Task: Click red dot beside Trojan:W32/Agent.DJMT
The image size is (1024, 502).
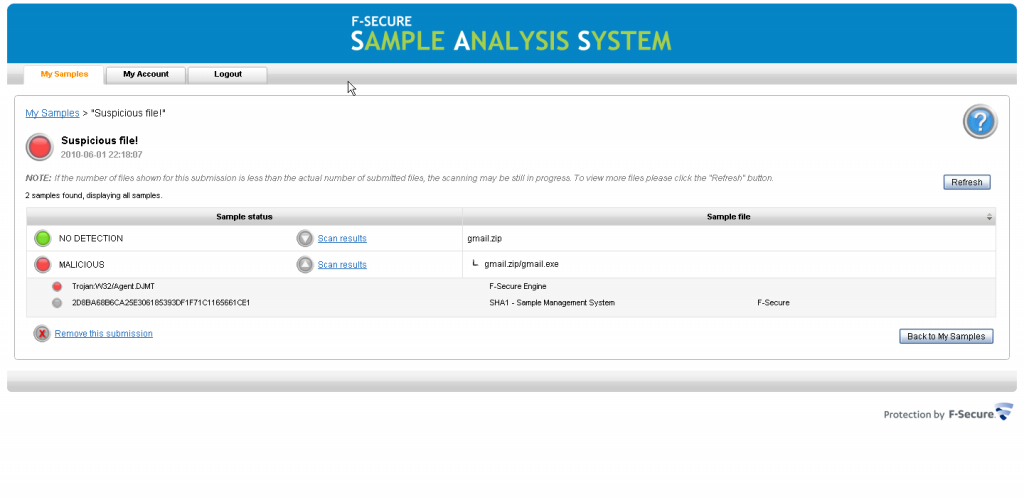Action: [x=57, y=286]
